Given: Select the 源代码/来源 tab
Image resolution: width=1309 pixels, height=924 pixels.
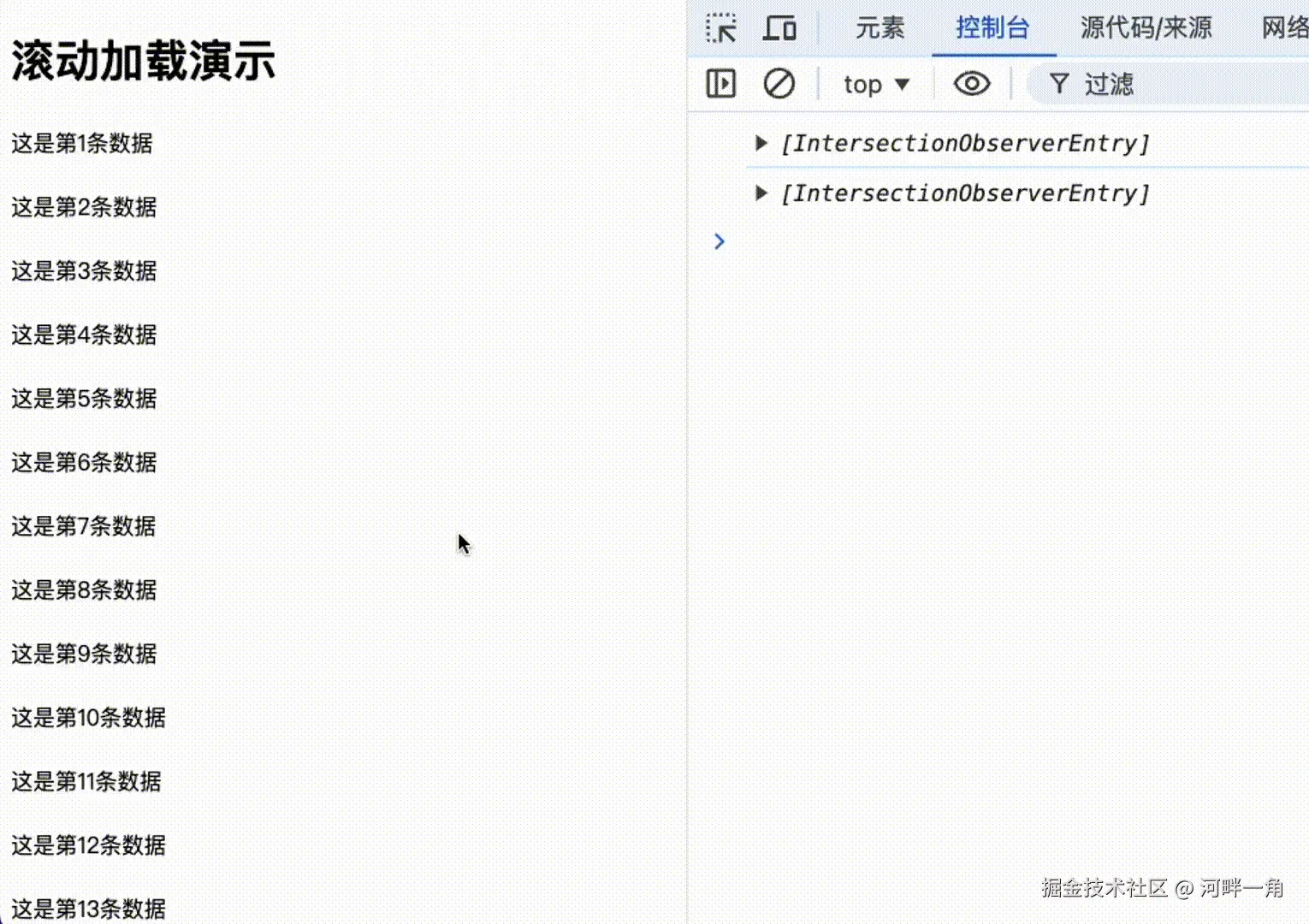Looking at the screenshot, I should coord(1146,28).
